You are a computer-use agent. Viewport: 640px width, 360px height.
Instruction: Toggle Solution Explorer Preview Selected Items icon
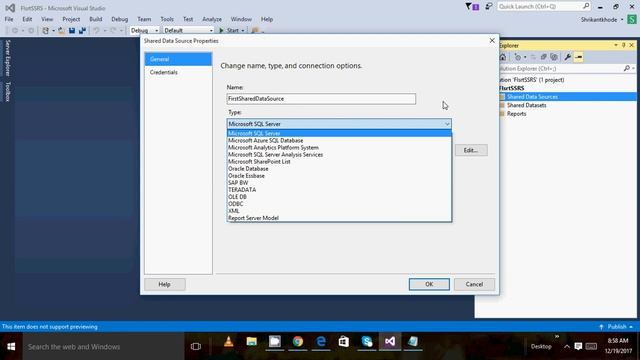coord(578,57)
